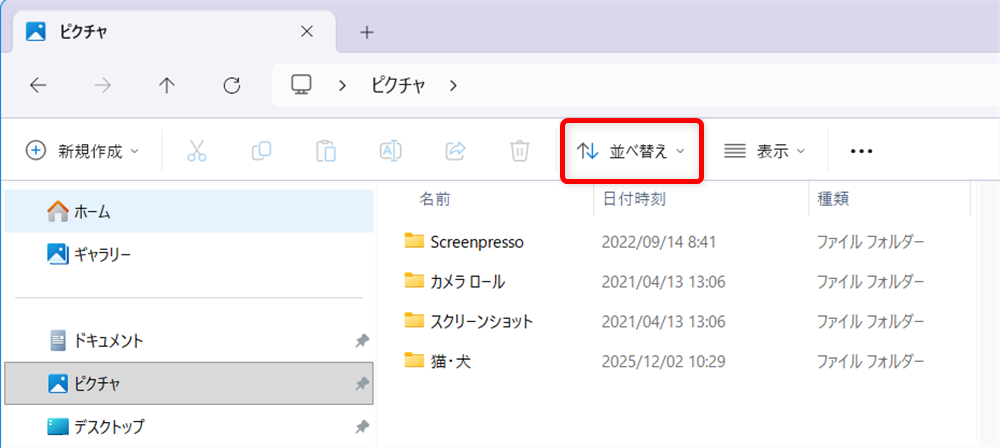
Task: Click the Screenpresso folder icon
Action: tap(415, 241)
